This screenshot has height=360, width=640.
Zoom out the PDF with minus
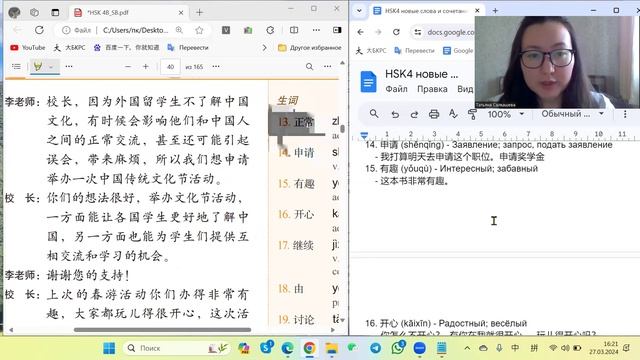(x=128, y=67)
